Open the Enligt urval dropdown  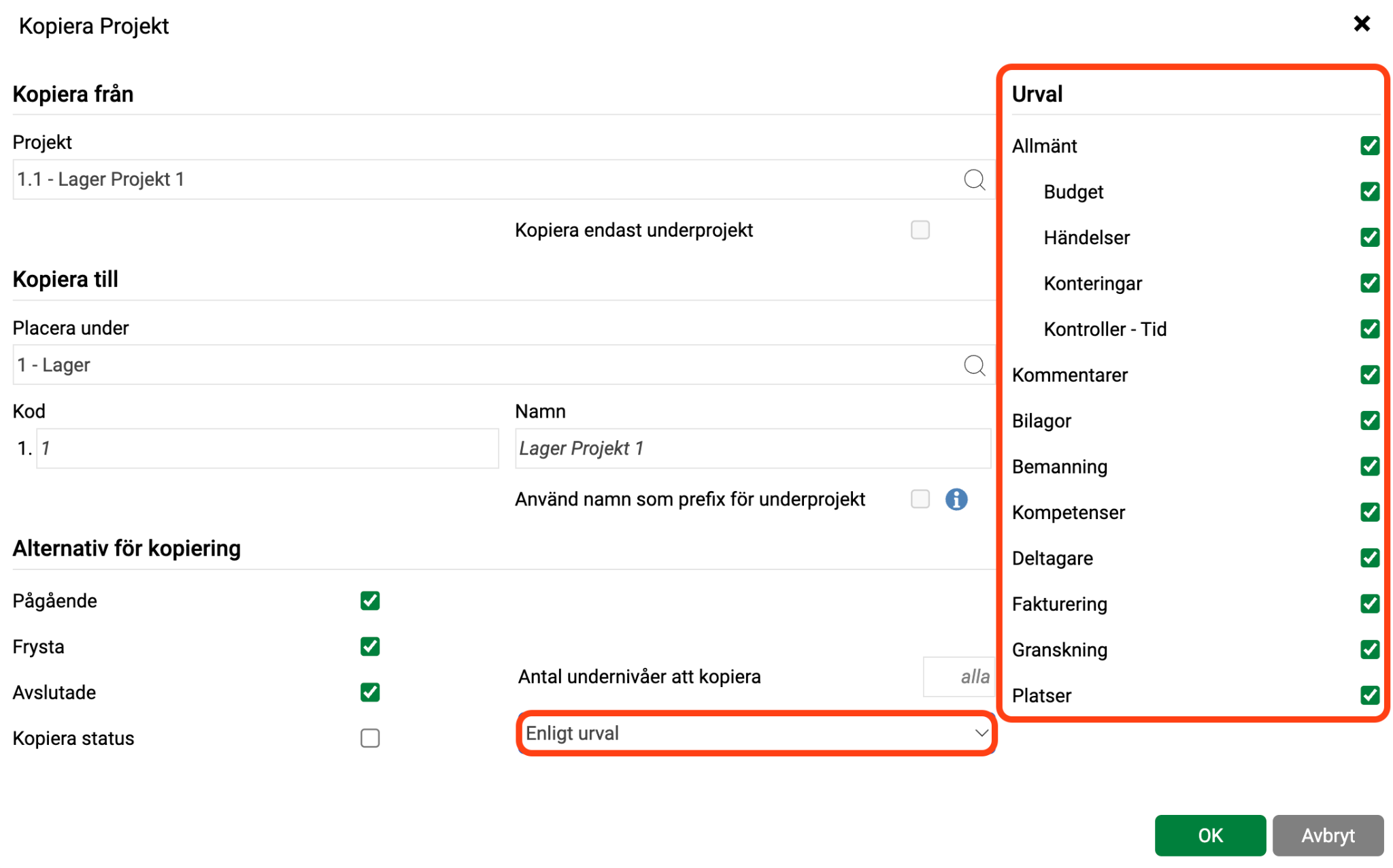coord(756,733)
